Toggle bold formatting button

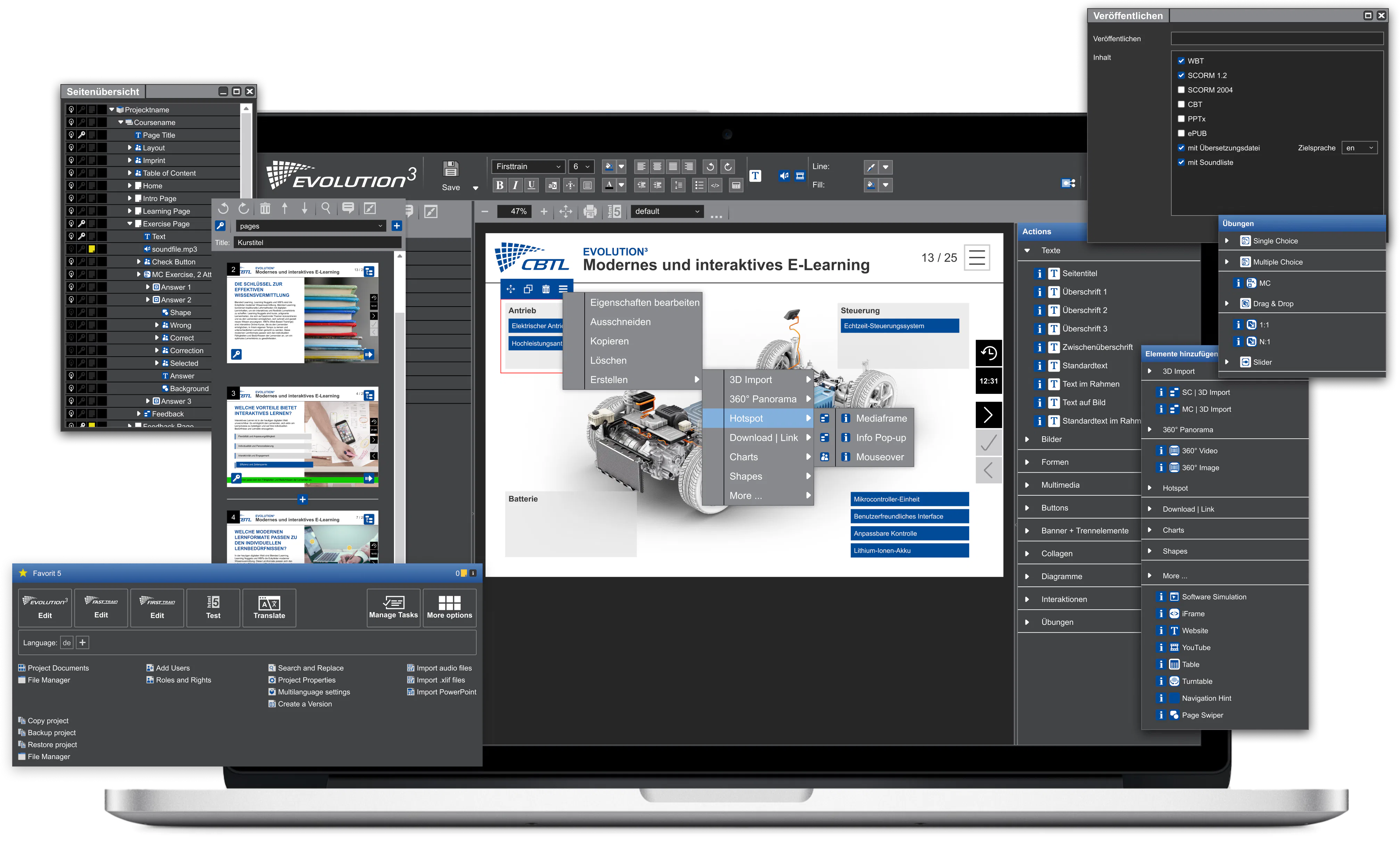pos(500,185)
